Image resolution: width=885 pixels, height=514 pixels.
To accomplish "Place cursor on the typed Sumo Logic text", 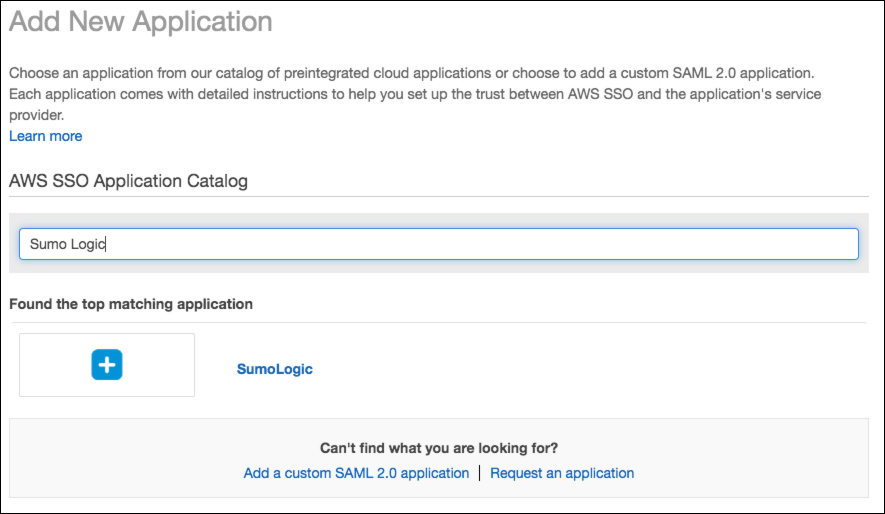I will pyautogui.click(x=68, y=244).
